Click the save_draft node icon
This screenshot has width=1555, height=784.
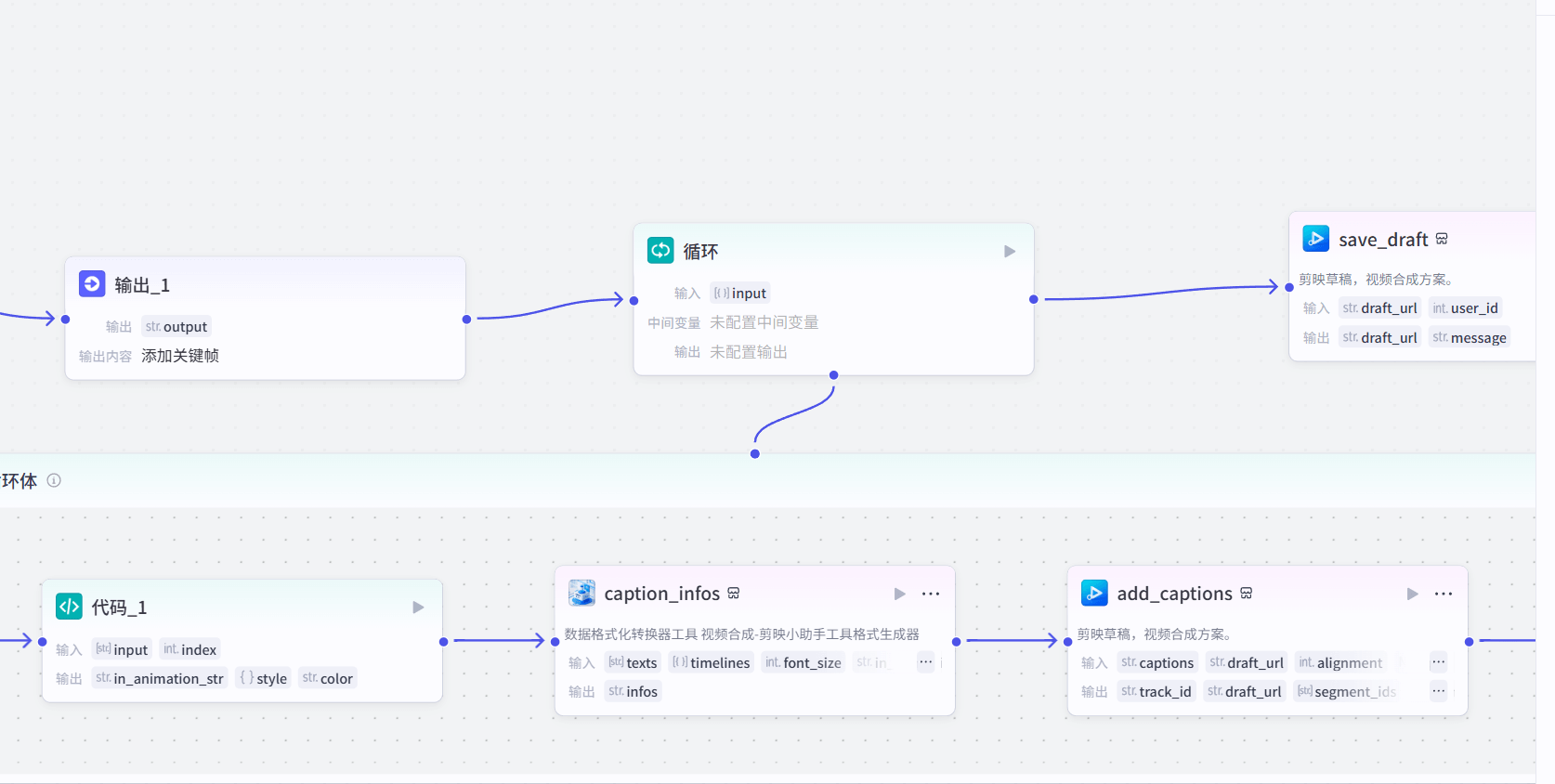click(1315, 239)
